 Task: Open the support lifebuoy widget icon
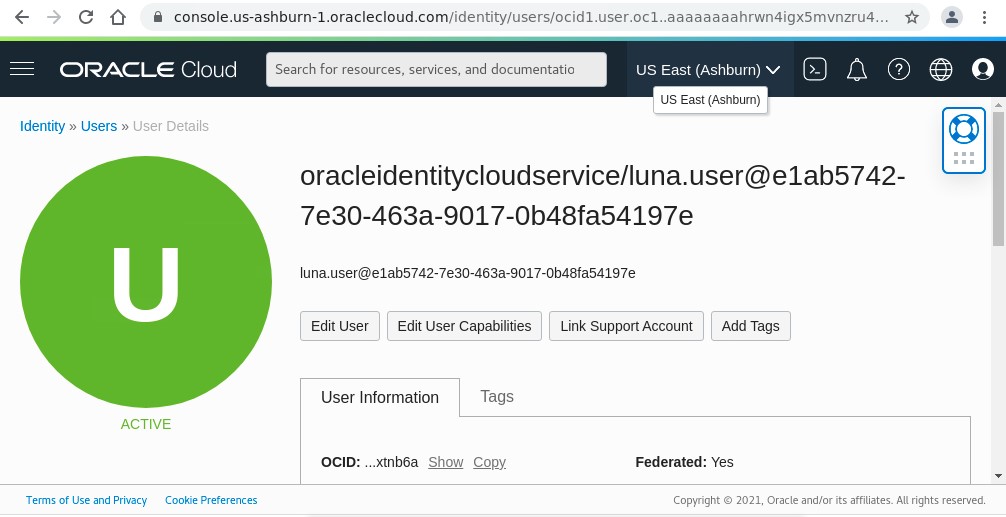(964, 130)
